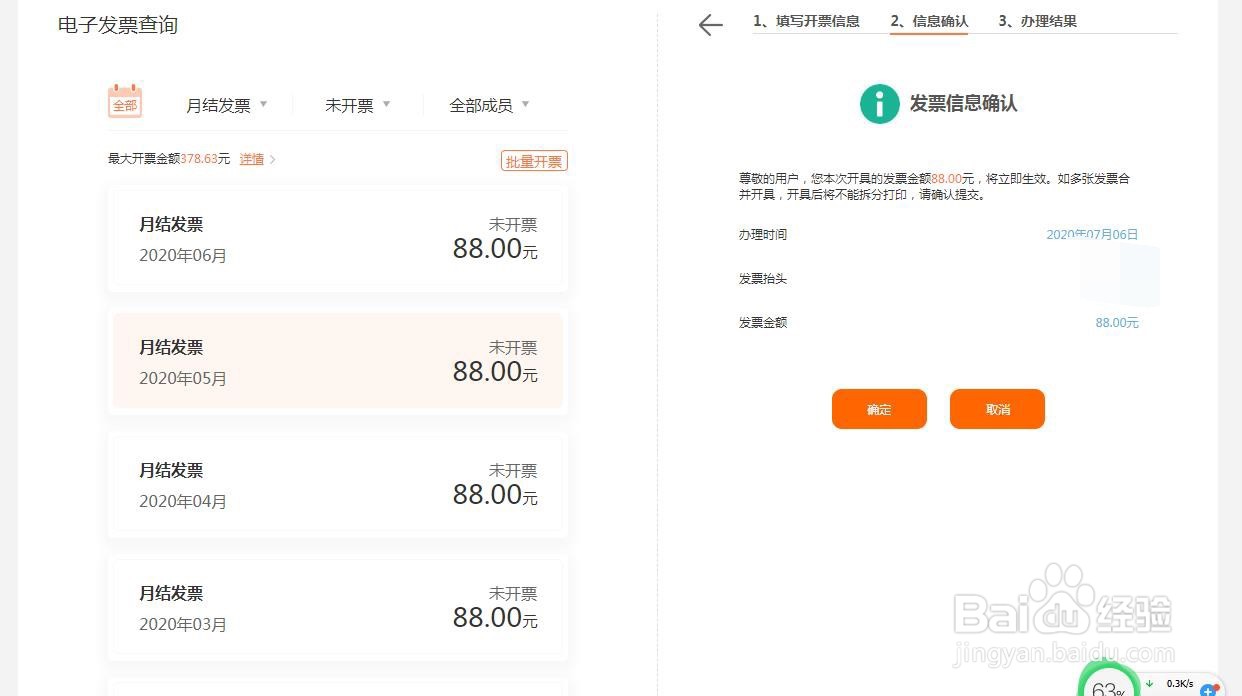This screenshot has height=696, width=1242.
Task: Switch to the 填写开票信息 step tab
Action: coord(808,20)
